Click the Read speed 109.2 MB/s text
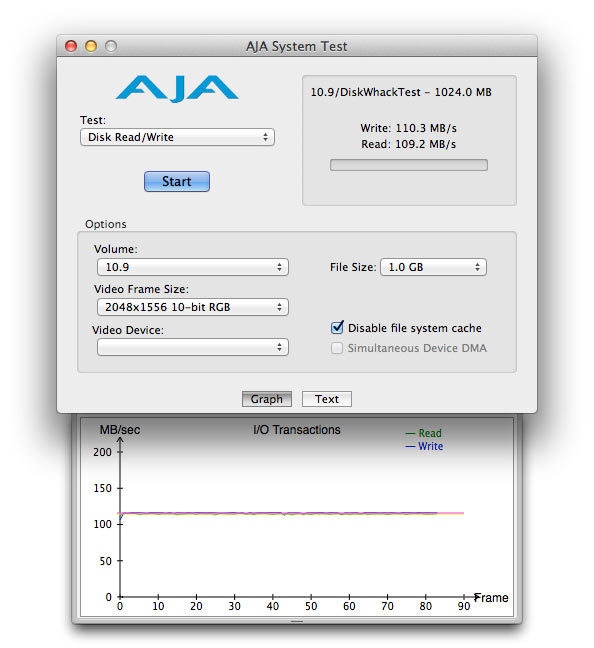 (x=408, y=144)
